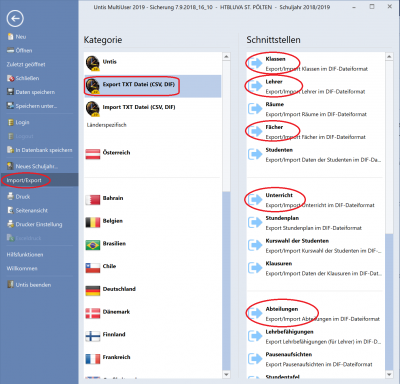Screen dimensions: 400x384
Task: Click Schnittstellen list scroll-up arrow
Action: [x=389, y=56]
